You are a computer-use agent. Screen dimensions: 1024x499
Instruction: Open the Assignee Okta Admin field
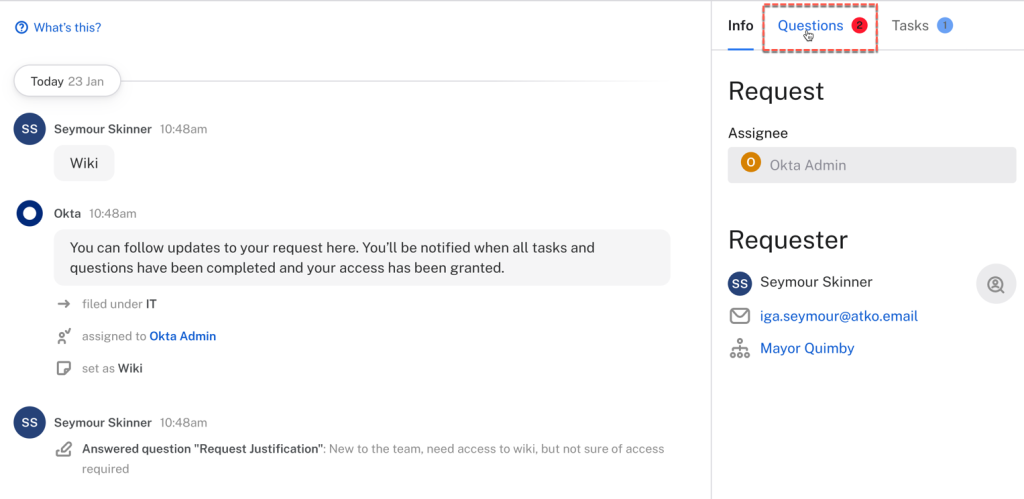point(871,164)
